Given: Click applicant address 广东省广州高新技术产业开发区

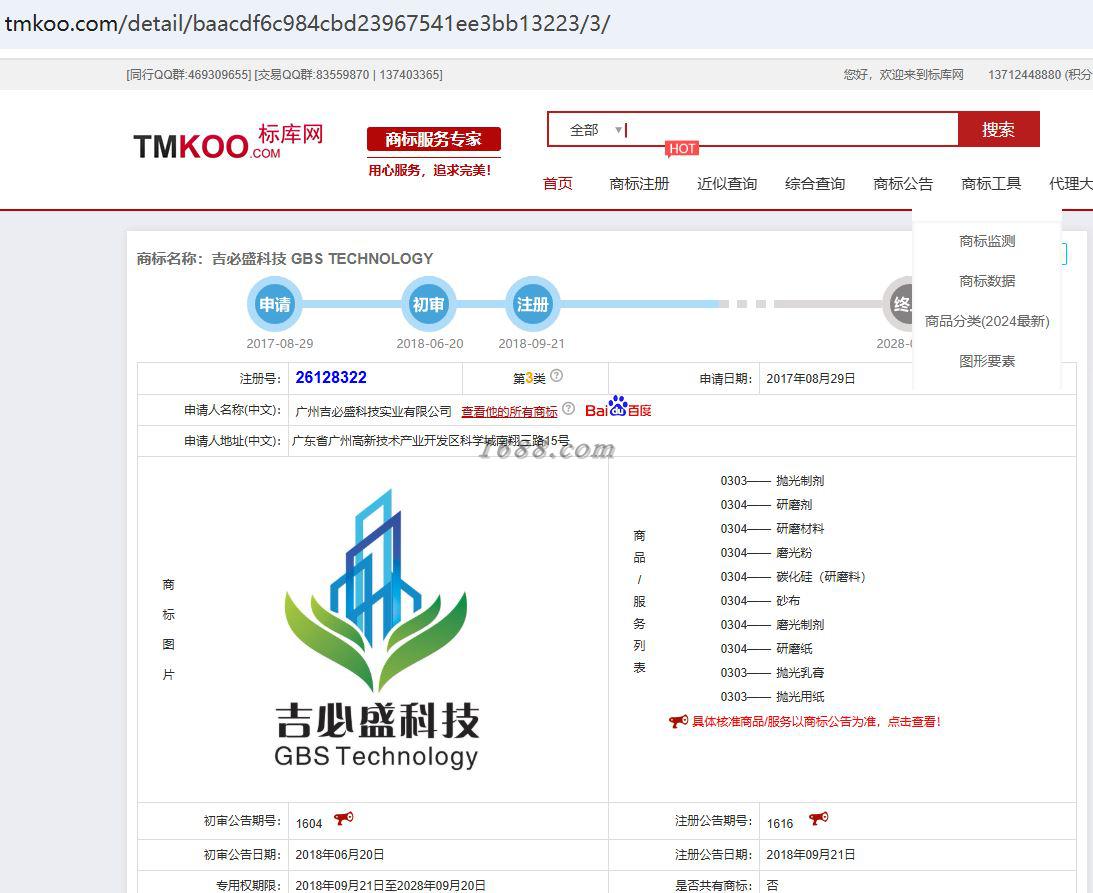Looking at the screenshot, I should 431,441.
